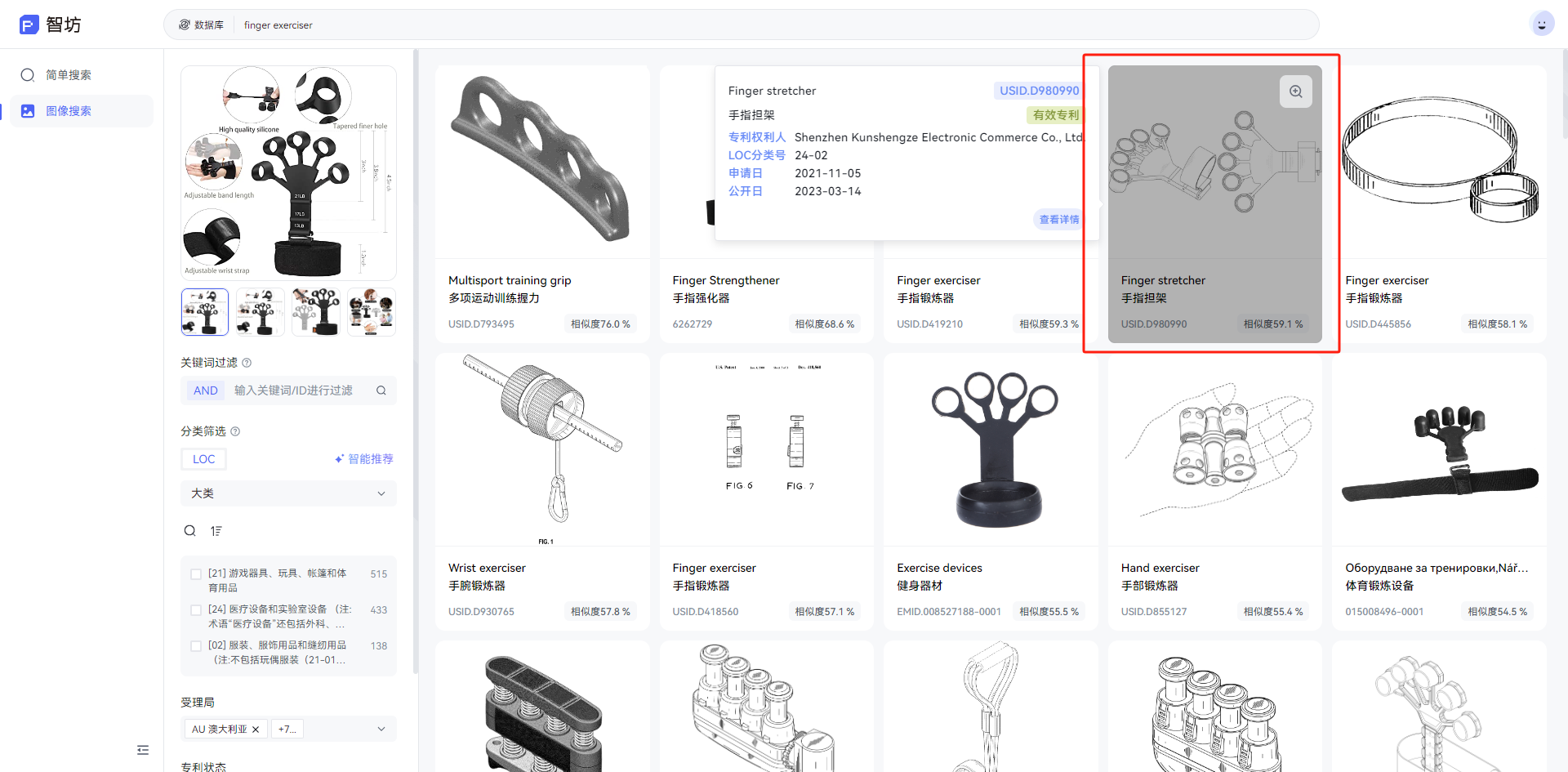Open the Finger Strengthener title

[x=726, y=280]
